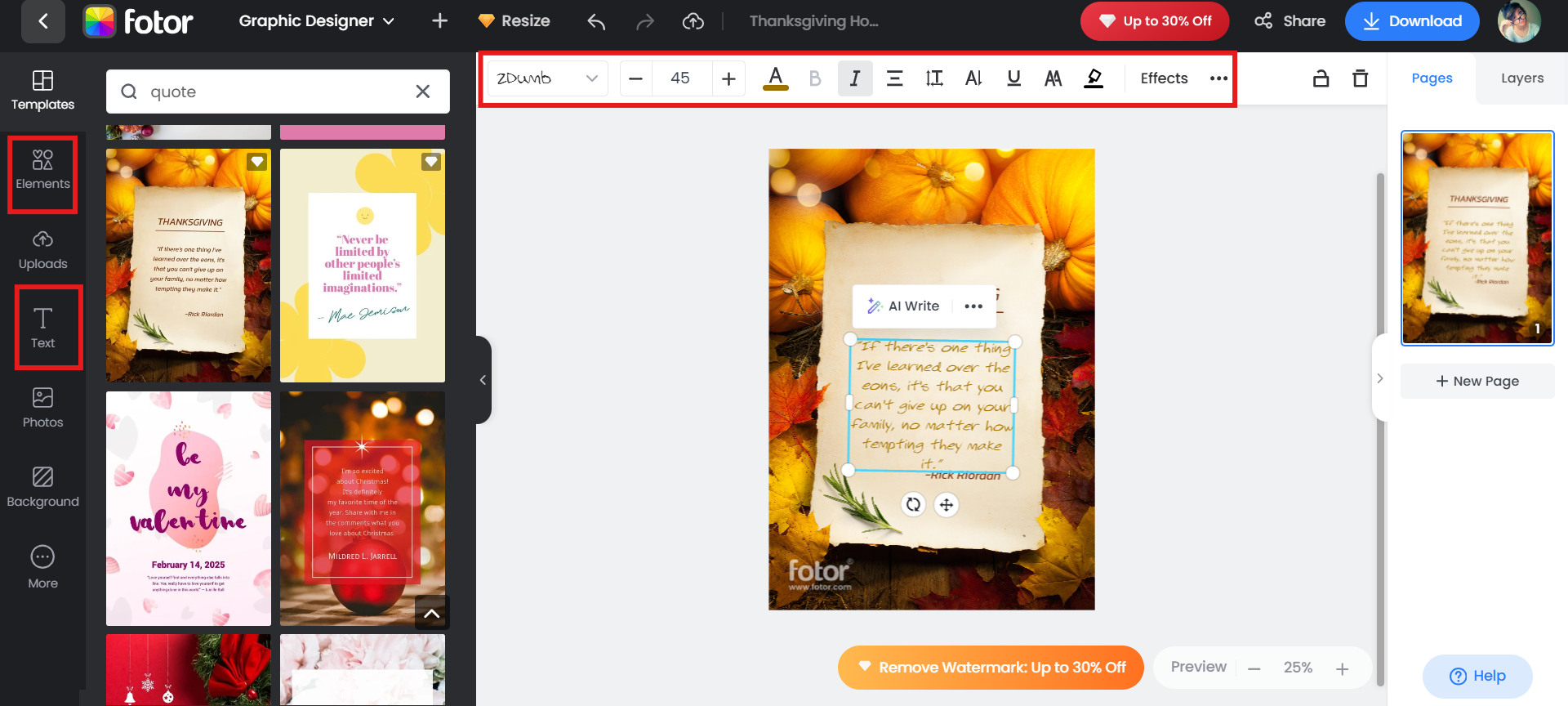Save to cloud with the cloud upload icon

coord(693,21)
